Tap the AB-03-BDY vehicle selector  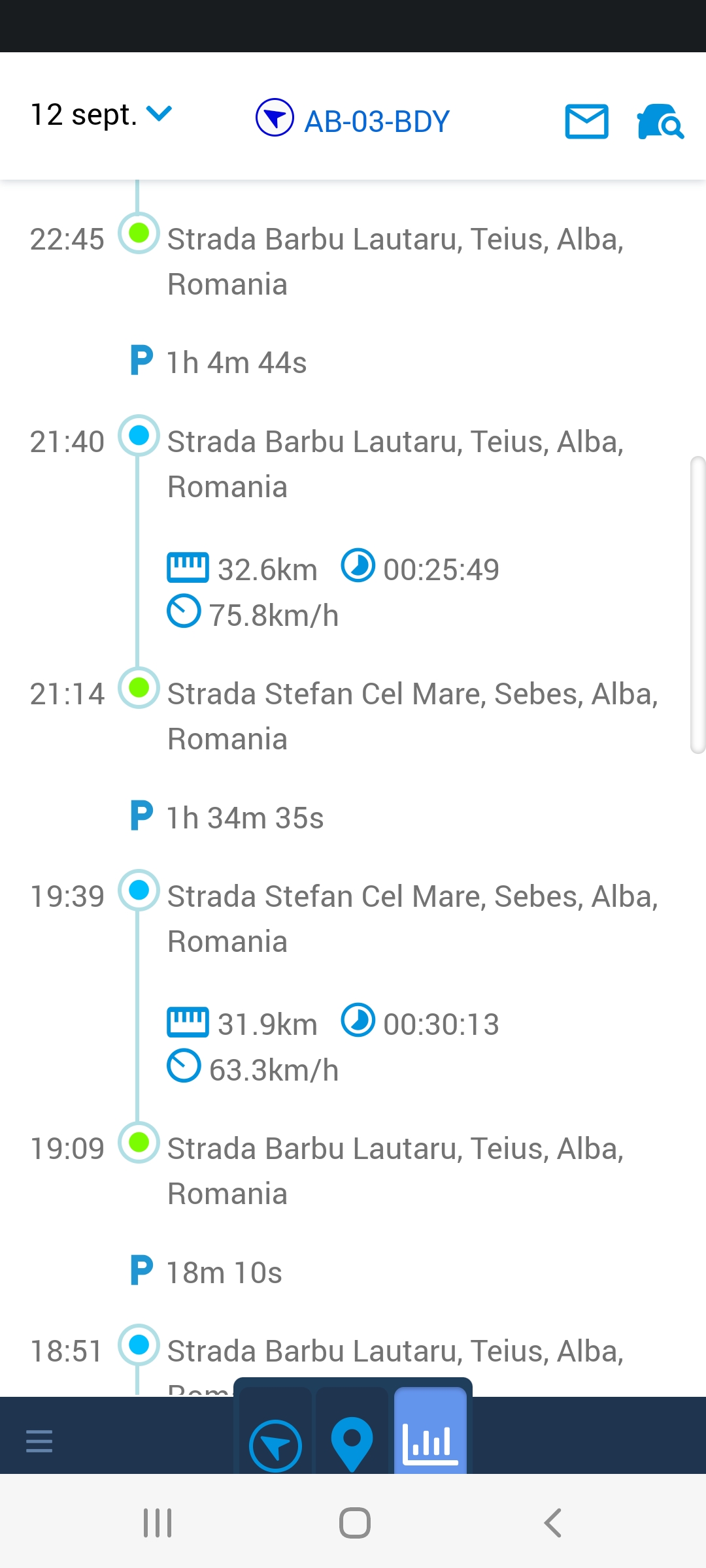[x=353, y=120]
